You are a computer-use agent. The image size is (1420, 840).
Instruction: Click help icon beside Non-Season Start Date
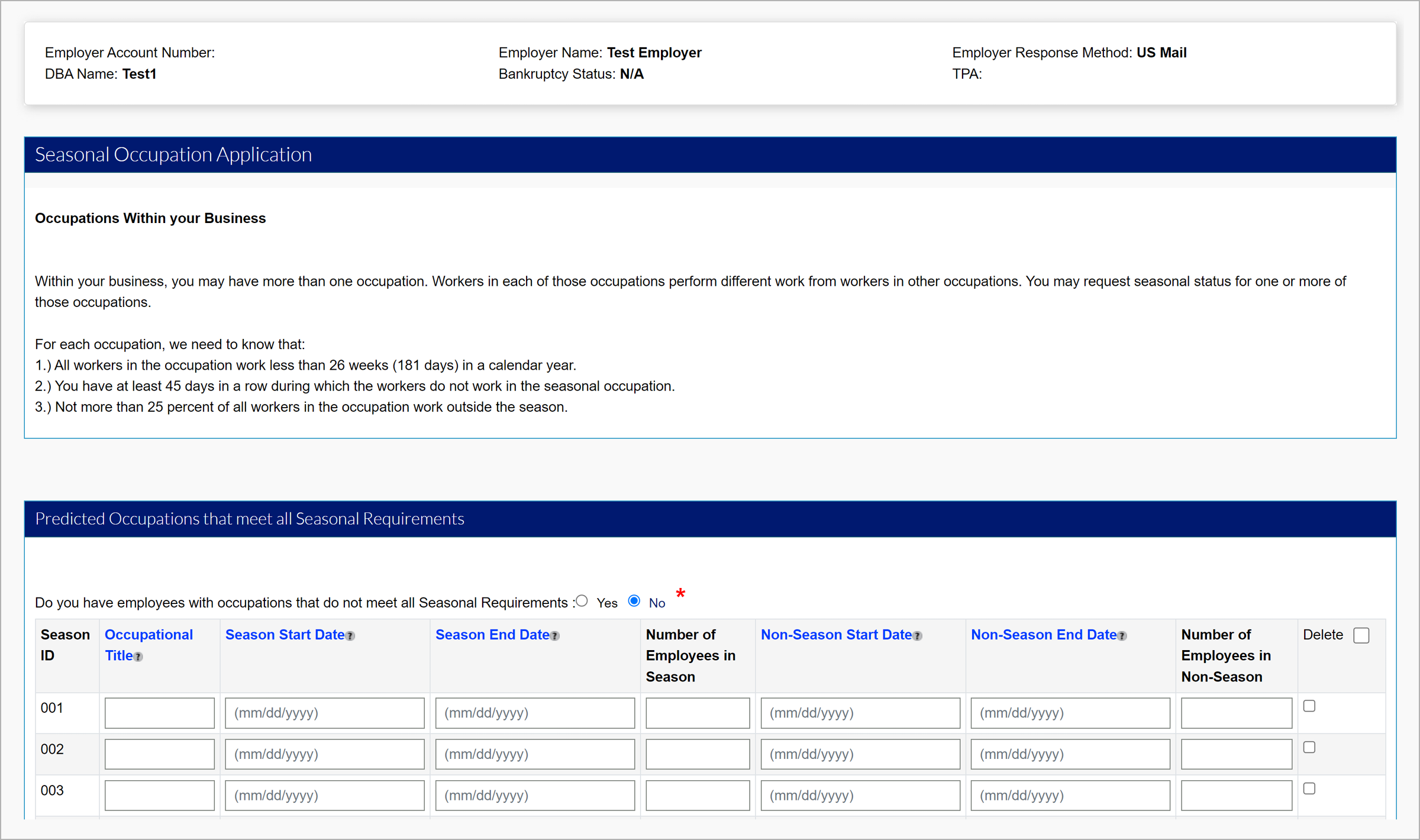pyautogui.click(x=917, y=636)
